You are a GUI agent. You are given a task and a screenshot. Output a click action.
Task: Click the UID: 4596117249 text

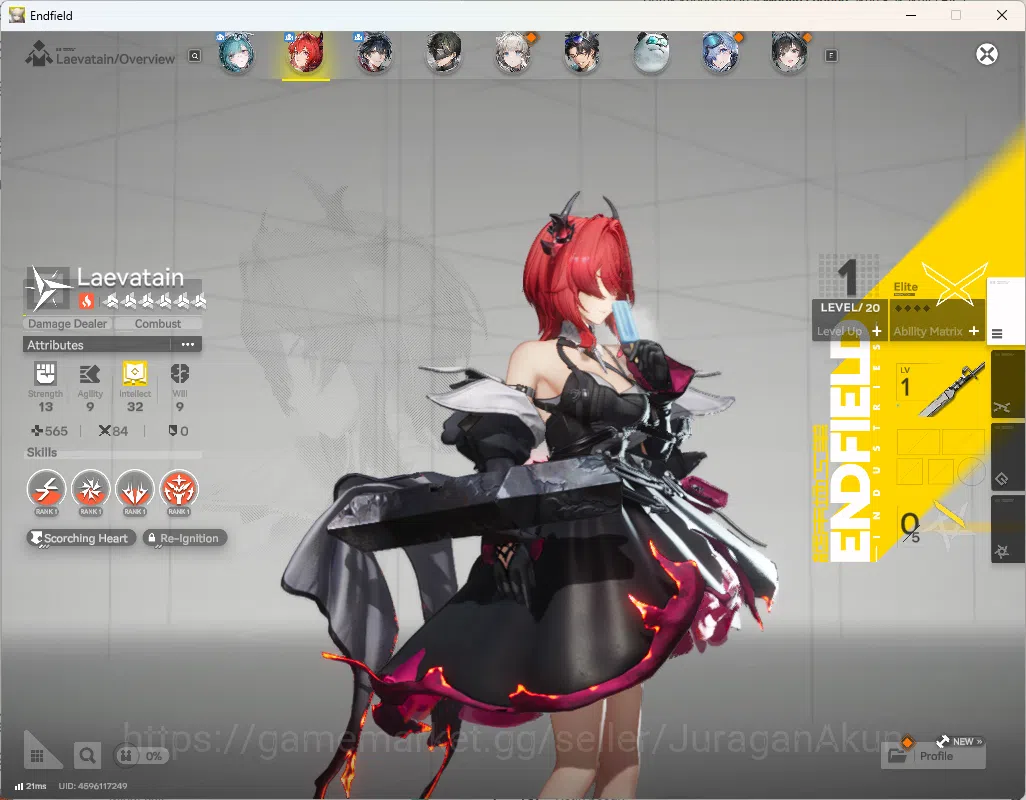(x=93, y=786)
